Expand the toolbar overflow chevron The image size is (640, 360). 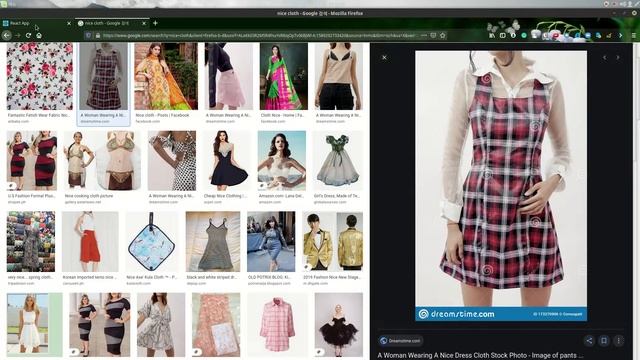point(620,36)
